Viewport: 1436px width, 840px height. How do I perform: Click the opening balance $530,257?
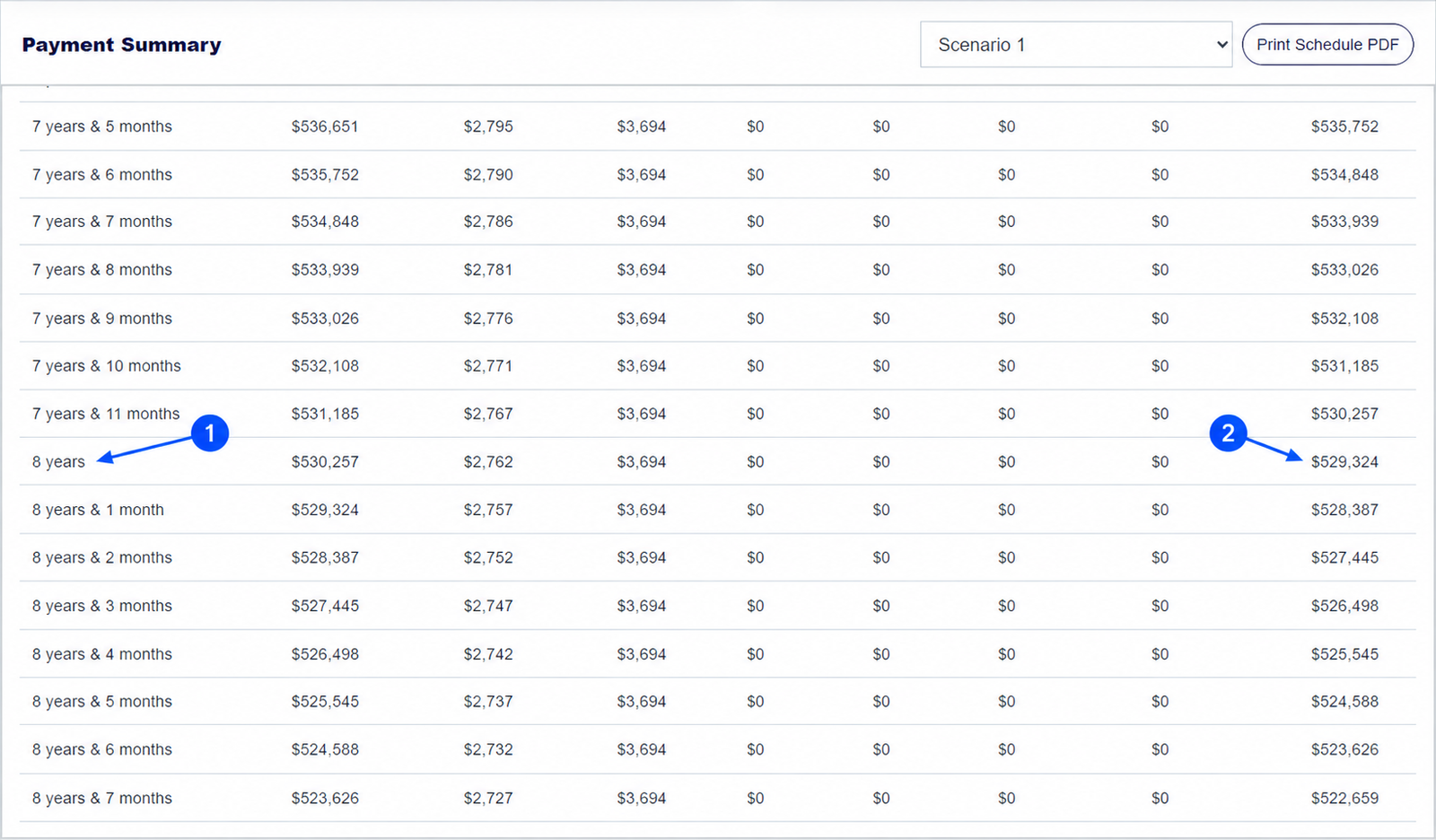pyautogui.click(x=325, y=462)
